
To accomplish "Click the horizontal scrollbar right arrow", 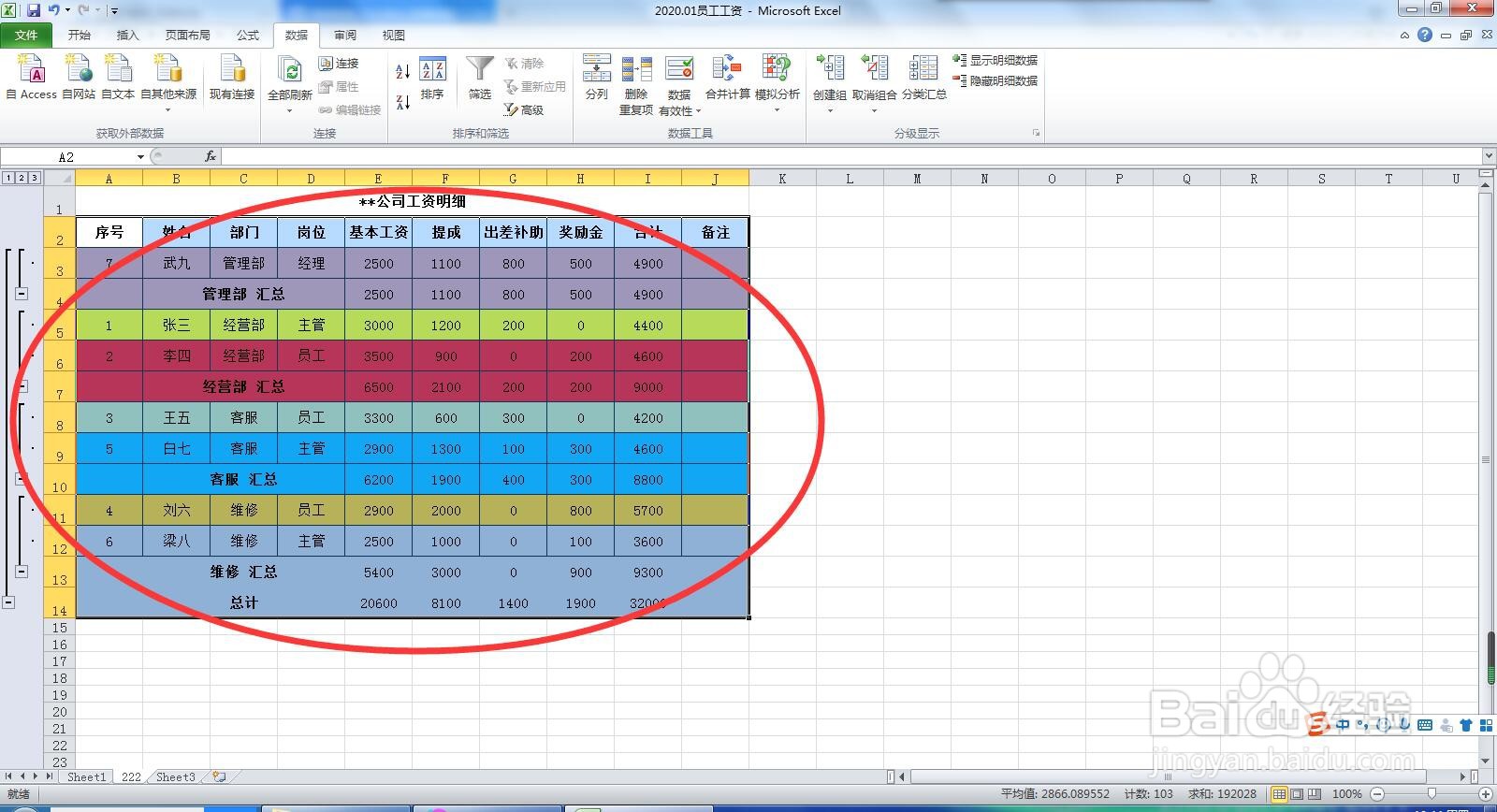I will [x=1463, y=776].
